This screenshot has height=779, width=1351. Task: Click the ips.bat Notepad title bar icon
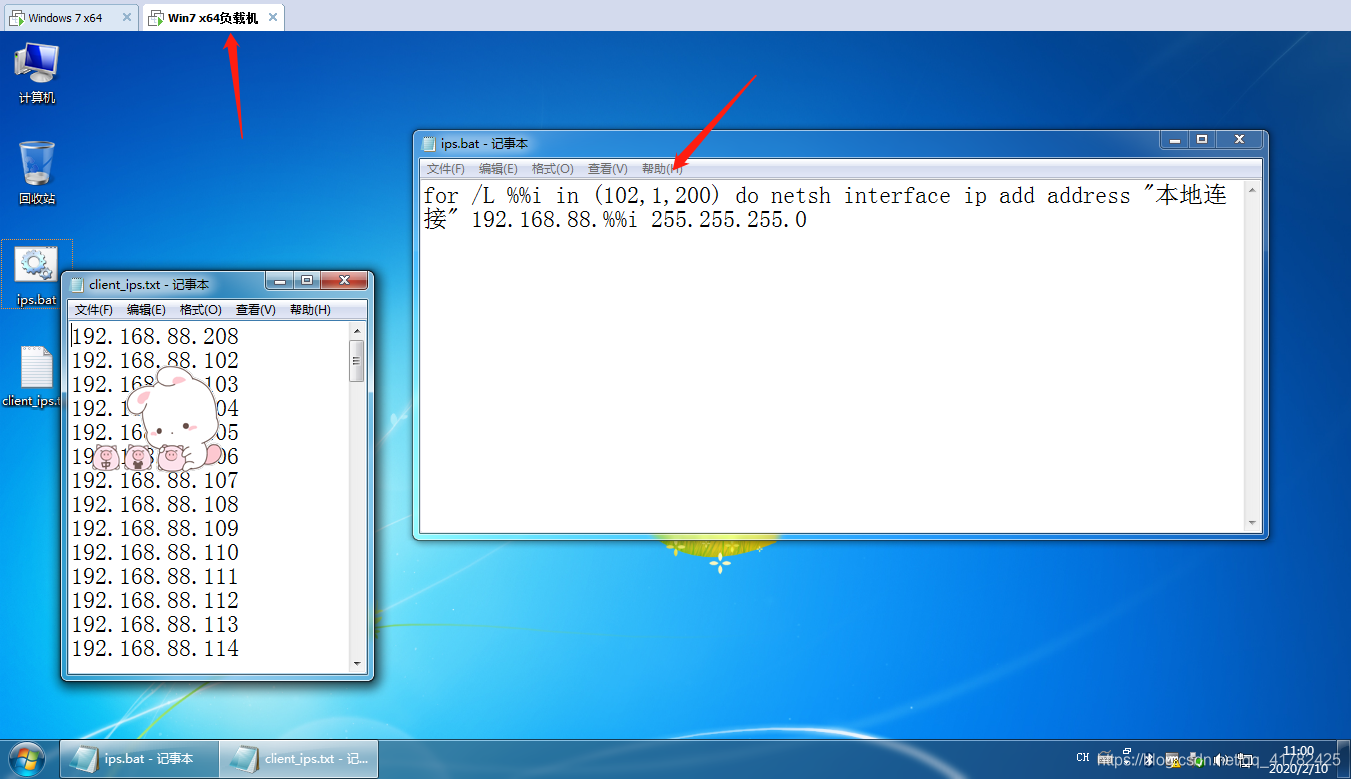429,144
